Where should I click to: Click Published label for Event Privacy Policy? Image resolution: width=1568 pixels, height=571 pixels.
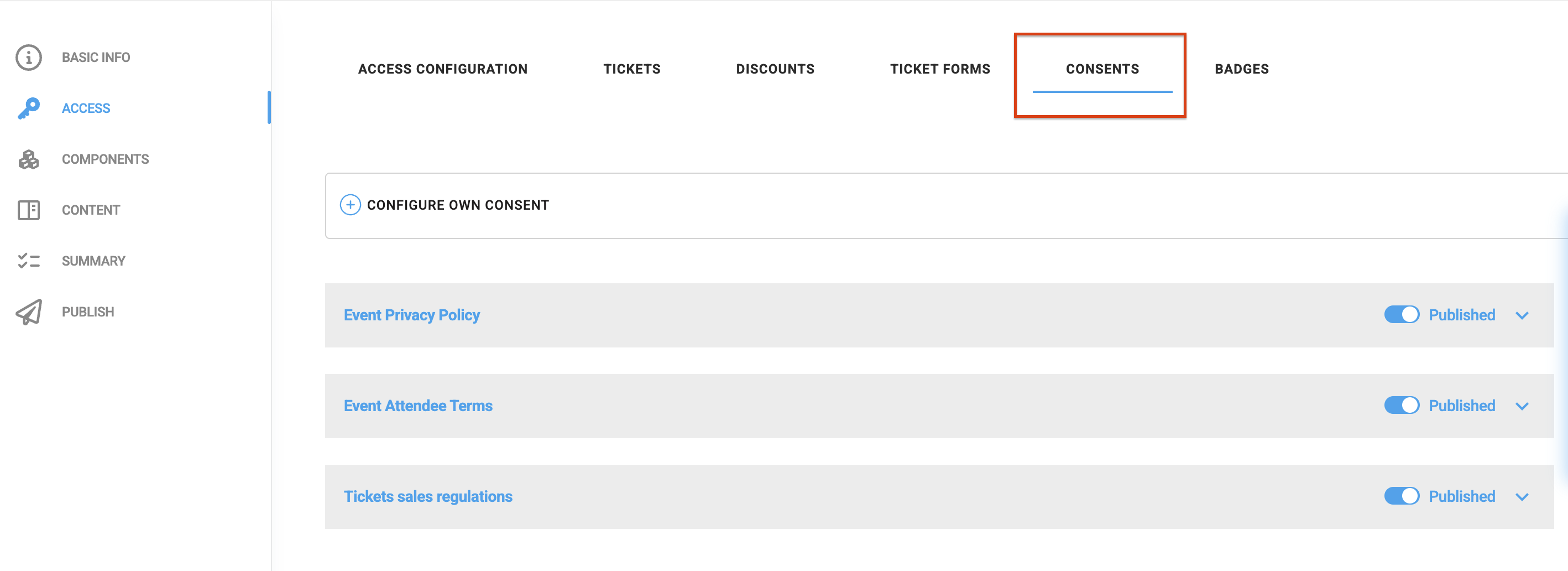pos(1461,315)
